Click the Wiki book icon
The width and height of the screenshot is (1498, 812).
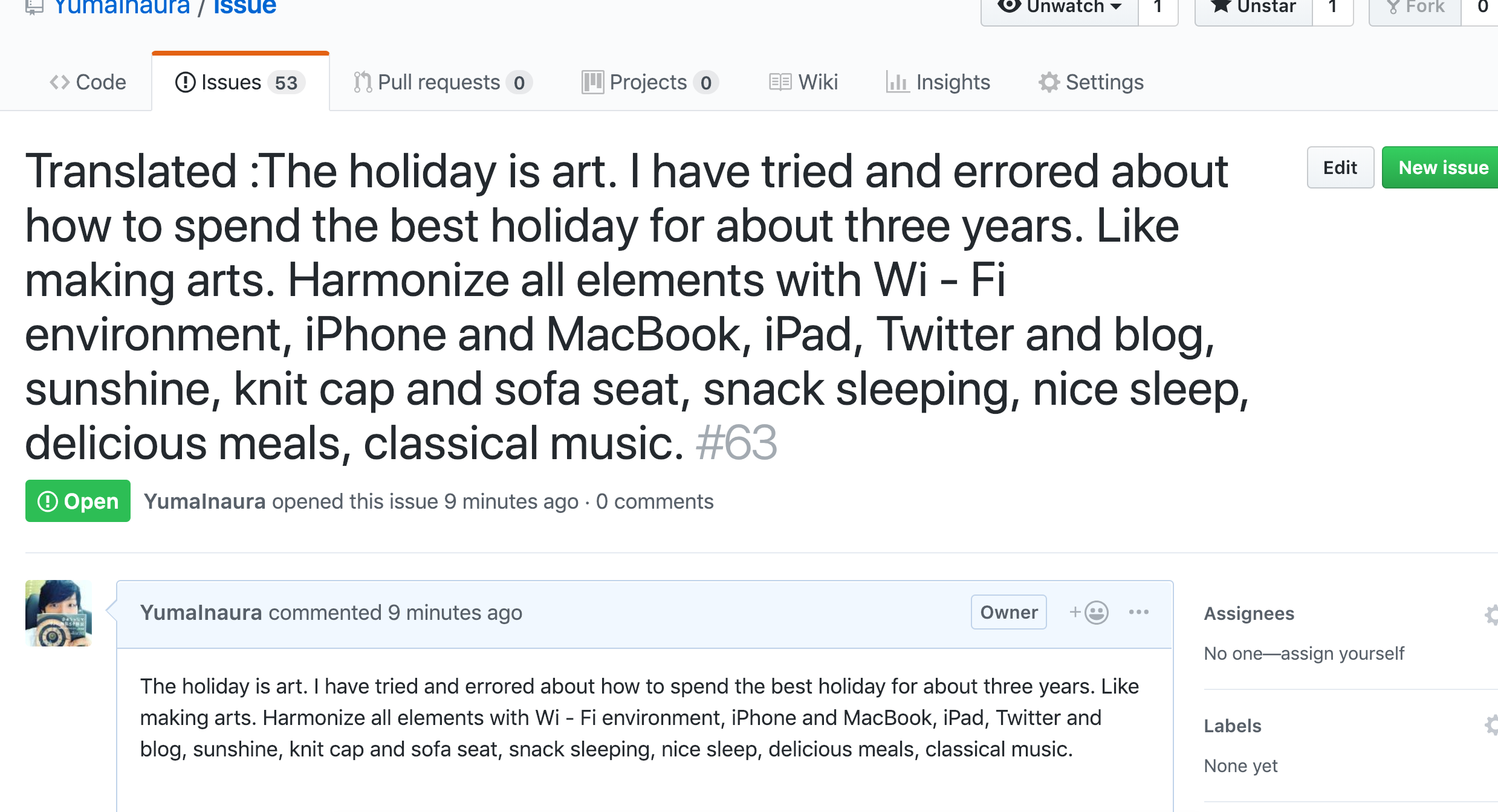click(x=780, y=82)
